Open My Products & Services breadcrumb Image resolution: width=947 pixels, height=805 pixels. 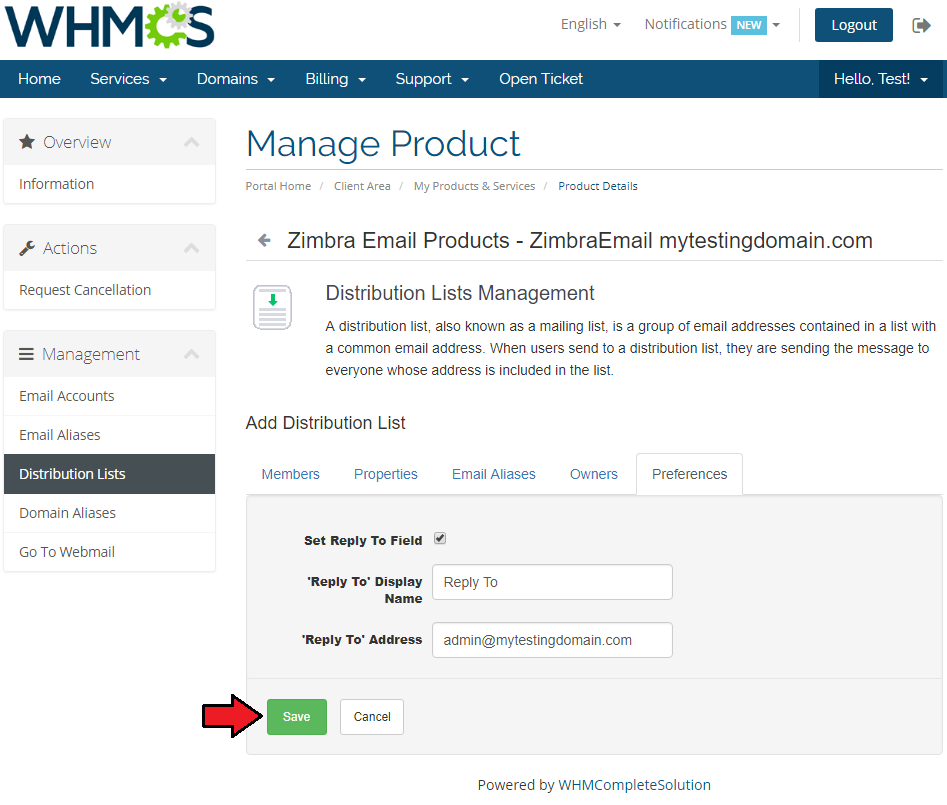coord(474,186)
